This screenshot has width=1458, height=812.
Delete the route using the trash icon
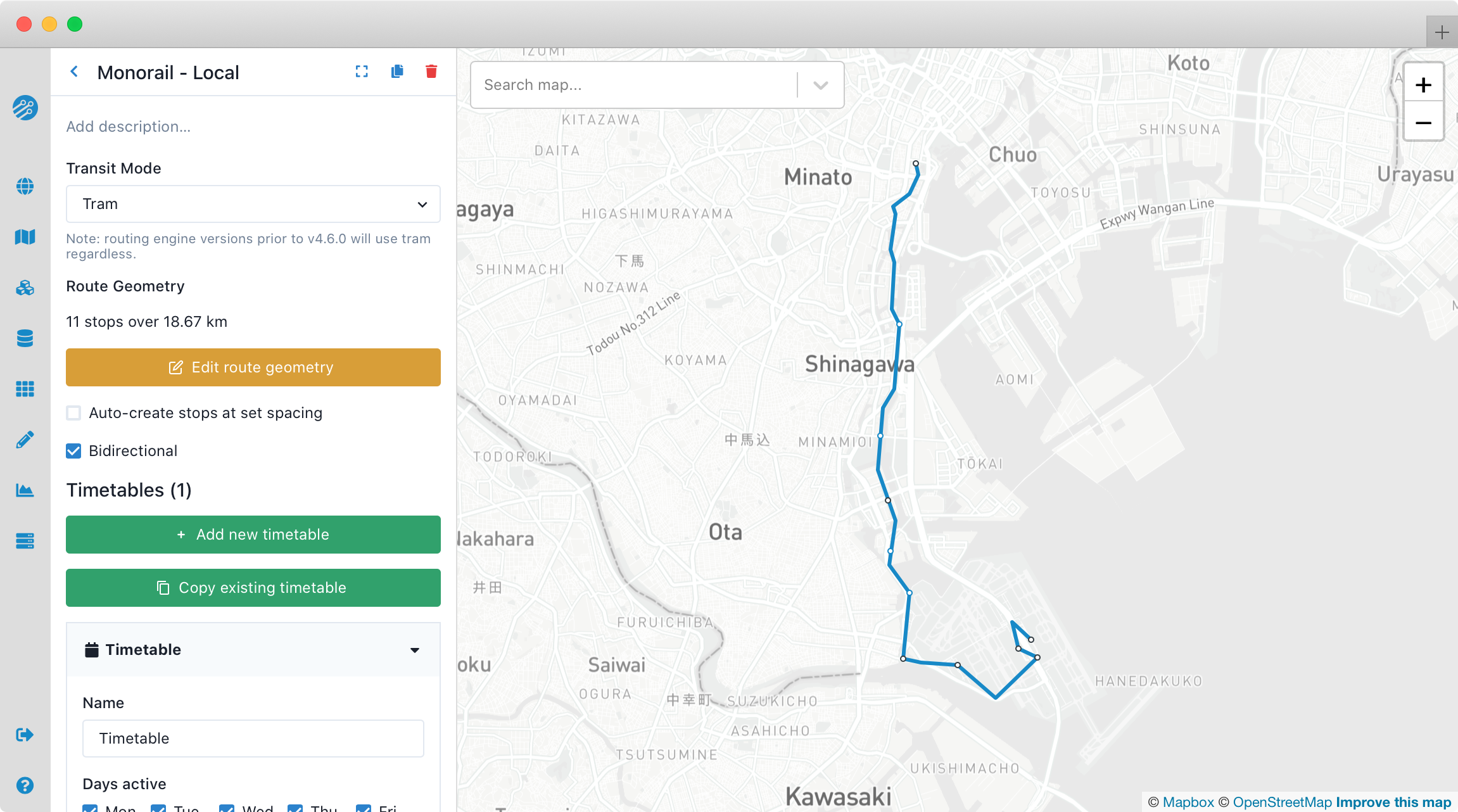(x=431, y=72)
